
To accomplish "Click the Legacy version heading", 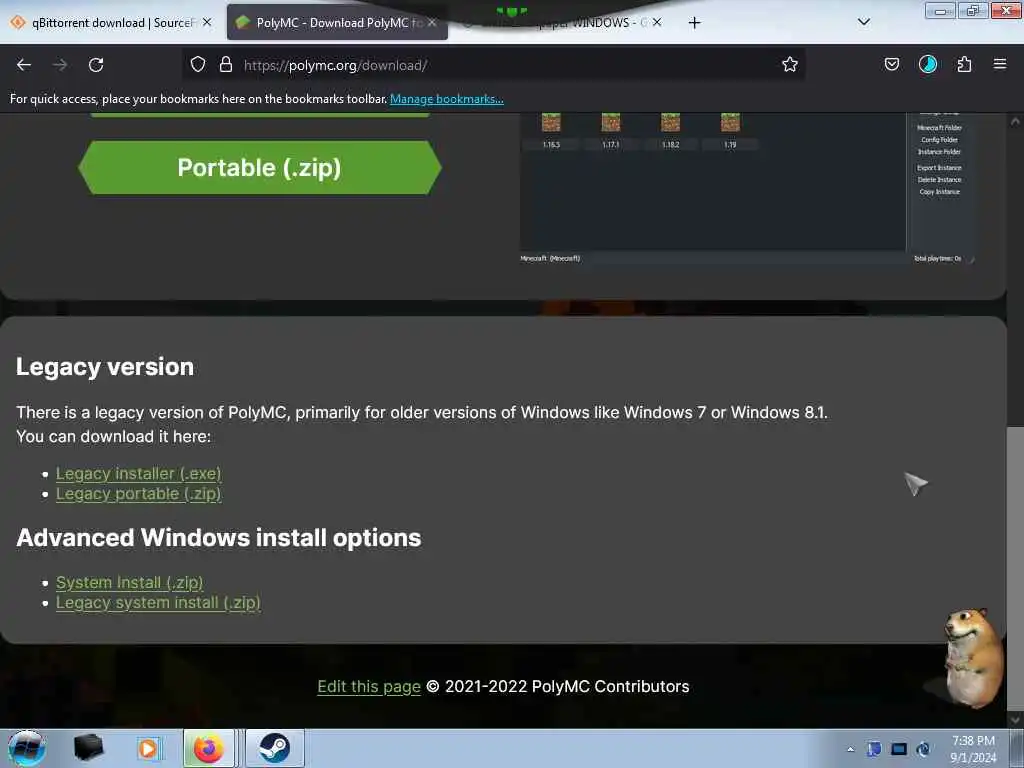I will tap(105, 367).
